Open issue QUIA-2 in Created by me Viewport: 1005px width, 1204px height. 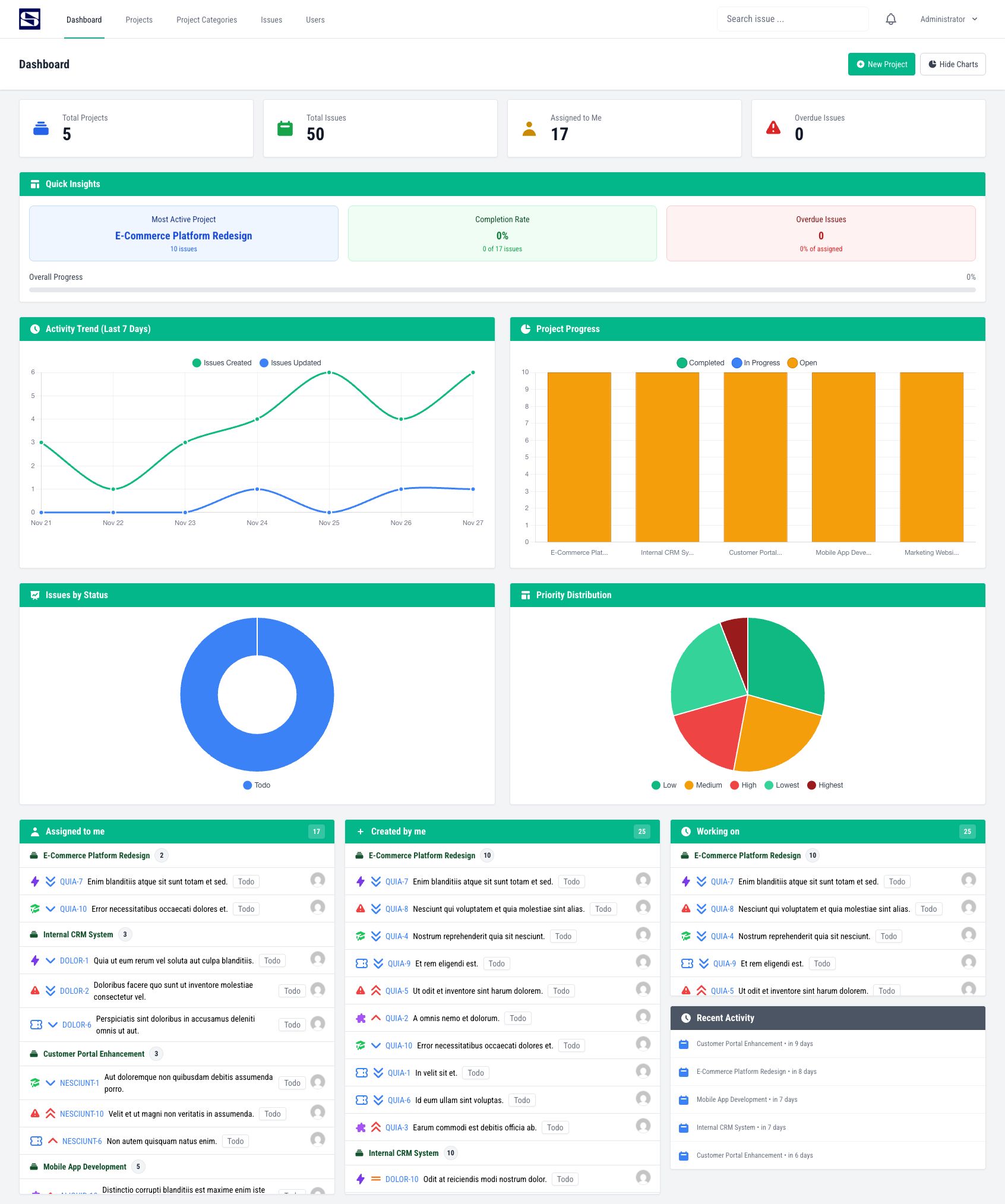397,1018
